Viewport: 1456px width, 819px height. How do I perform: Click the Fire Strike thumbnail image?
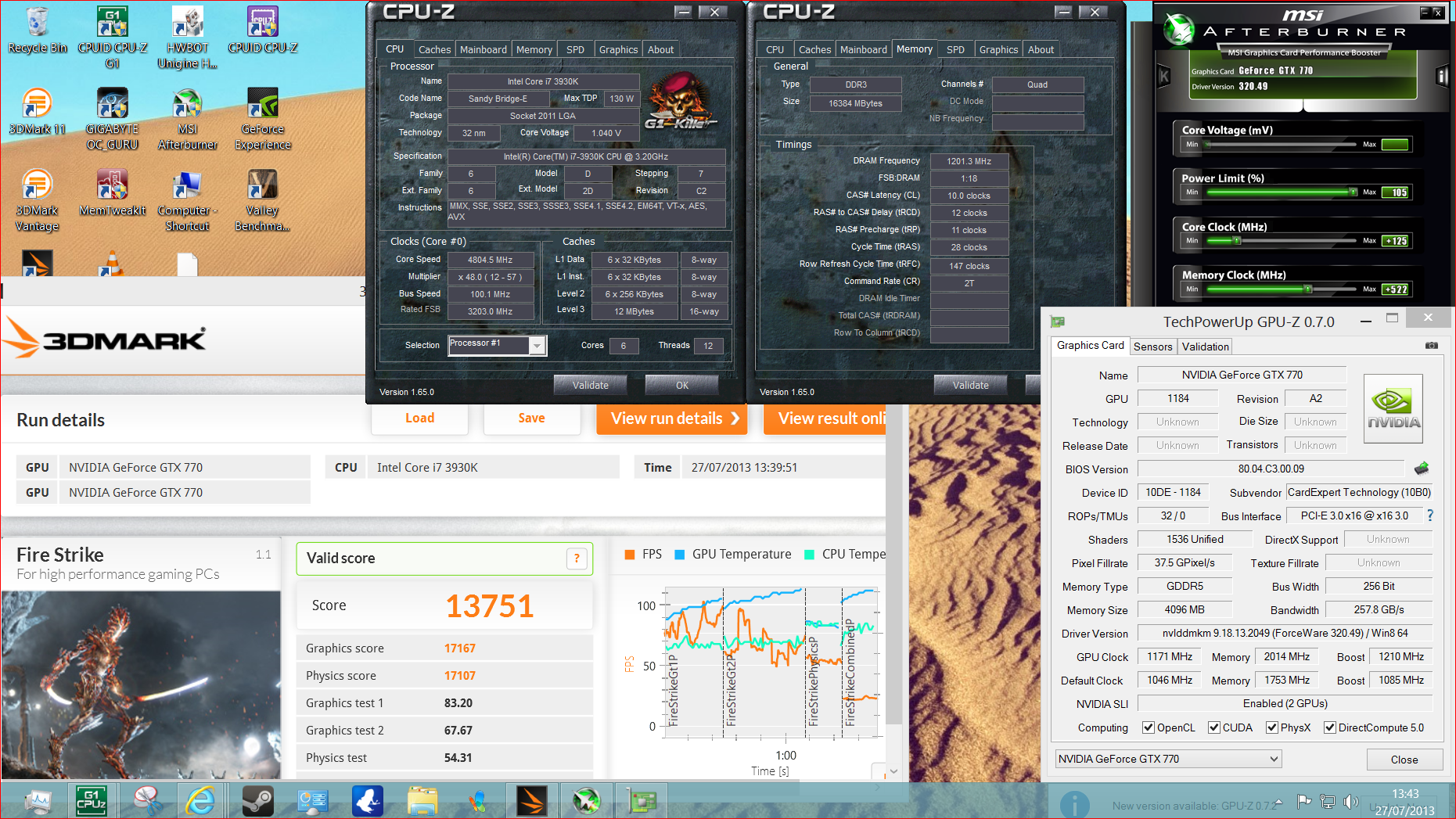click(141, 684)
